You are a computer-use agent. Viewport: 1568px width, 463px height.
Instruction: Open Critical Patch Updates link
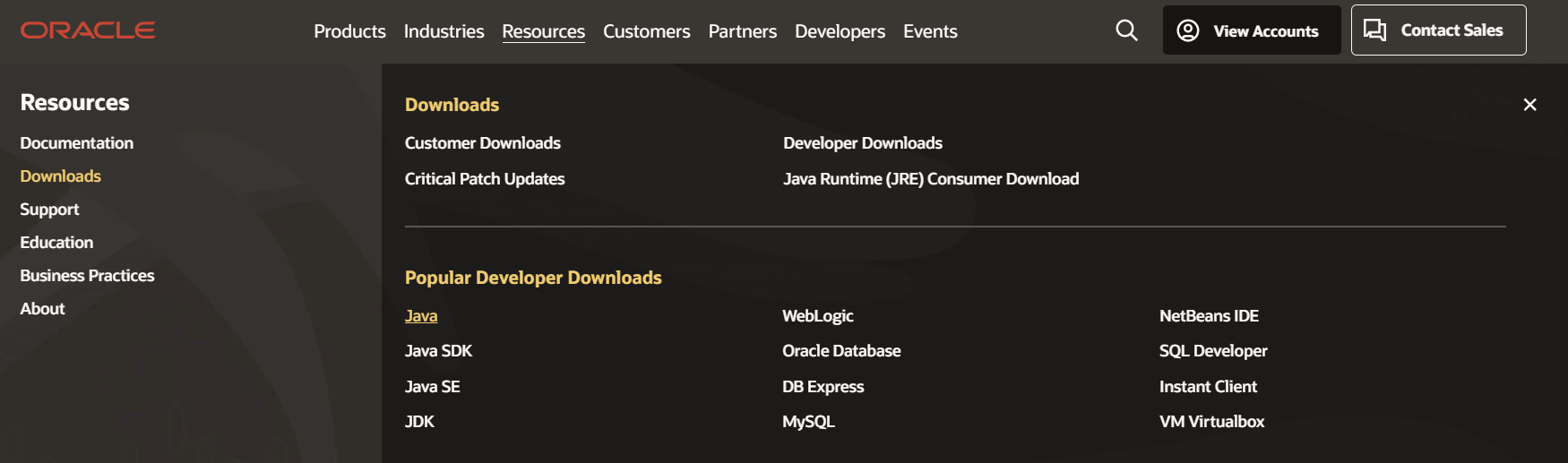pyautogui.click(x=485, y=179)
